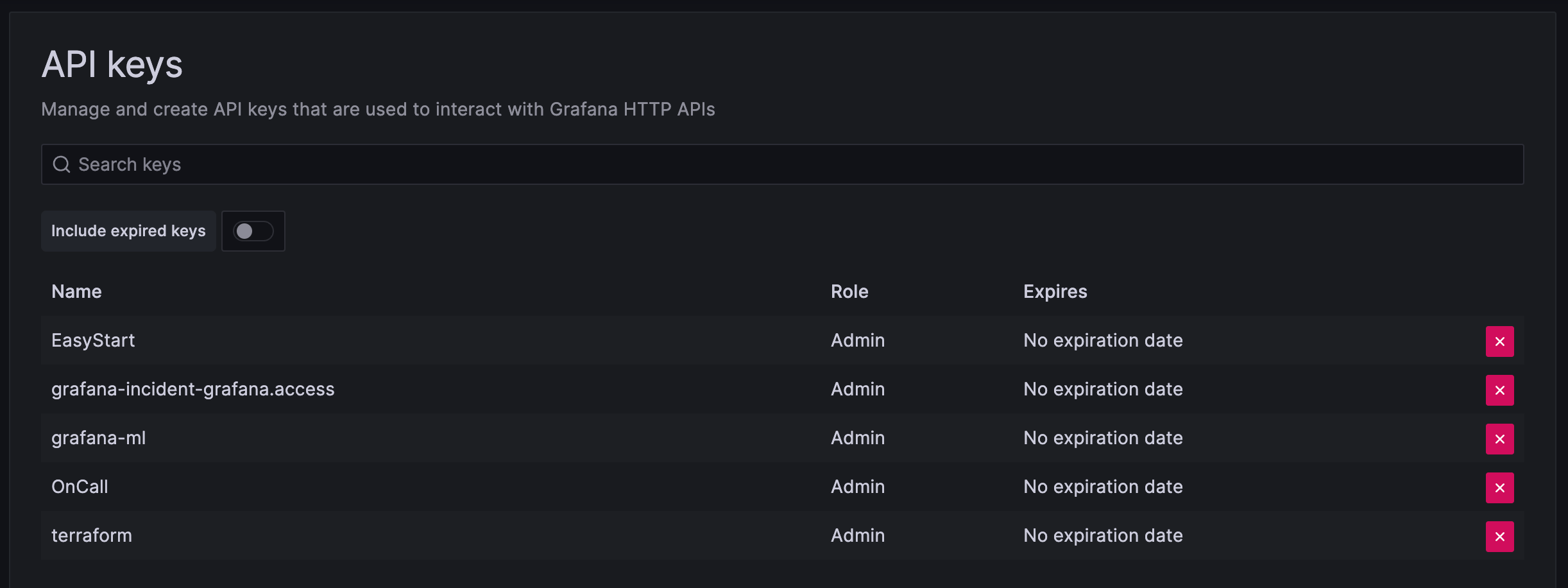Click EasyStart's 'No expiration date' text
Image resolution: width=1568 pixels, height=588 pixels.
coord(1102,340)
